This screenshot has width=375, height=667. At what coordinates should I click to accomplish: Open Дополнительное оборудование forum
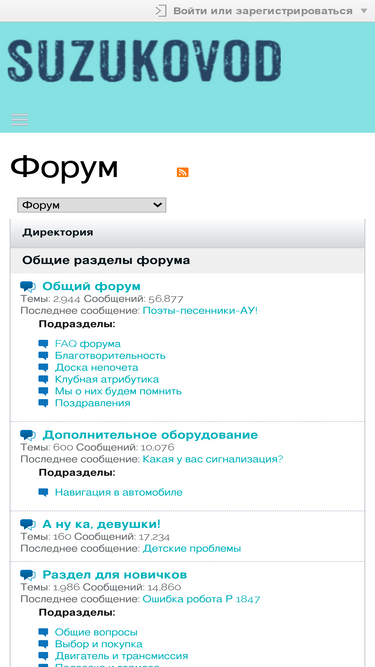(x=150, y=435)
